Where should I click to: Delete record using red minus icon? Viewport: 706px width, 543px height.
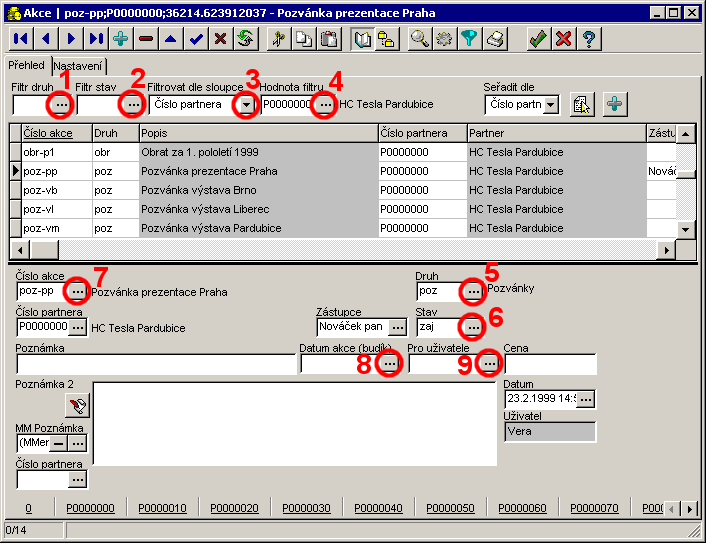click(x=146, y=39)
